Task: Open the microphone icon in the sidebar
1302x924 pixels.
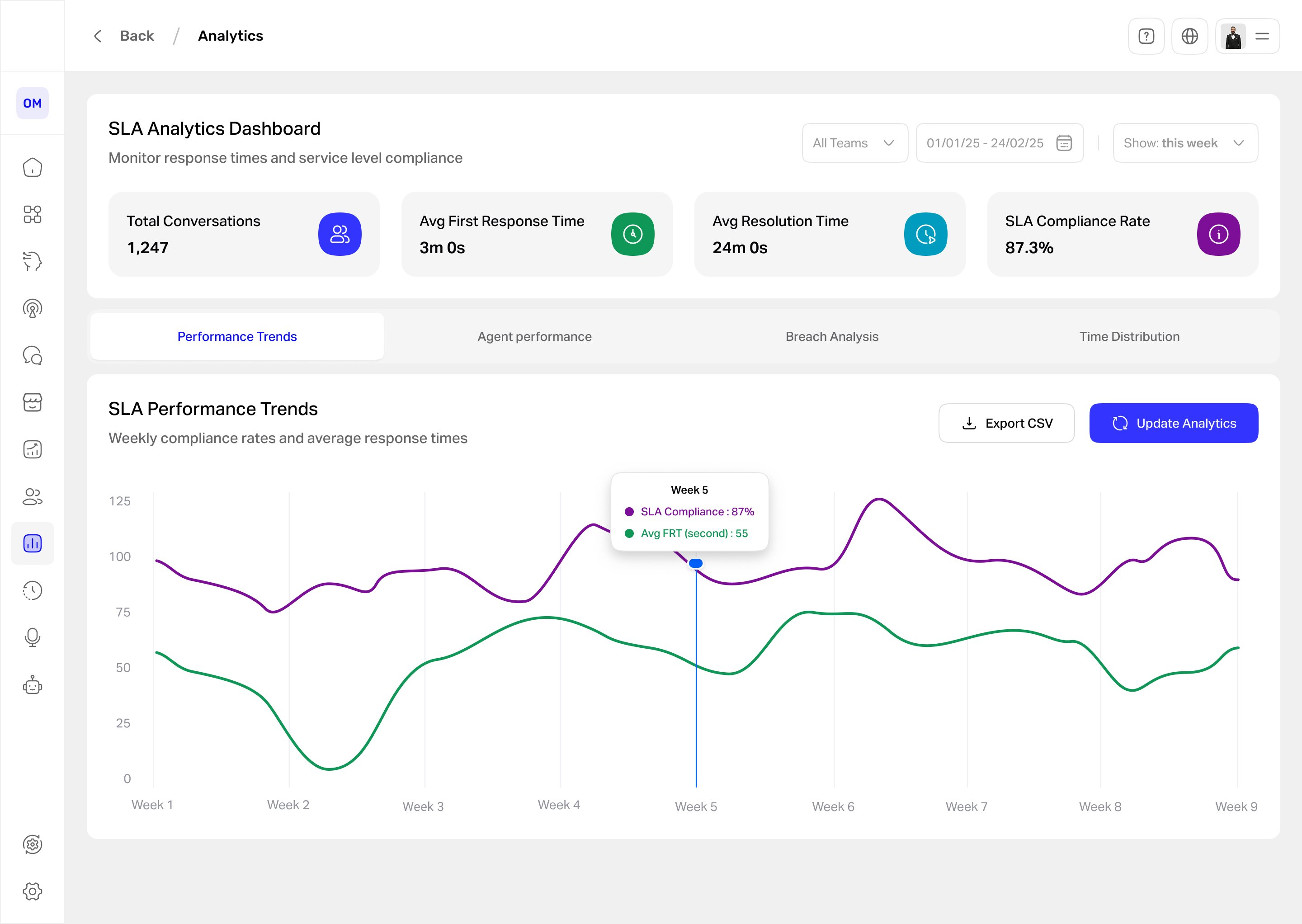Action: pyautogui.click(x=33, y=638)
